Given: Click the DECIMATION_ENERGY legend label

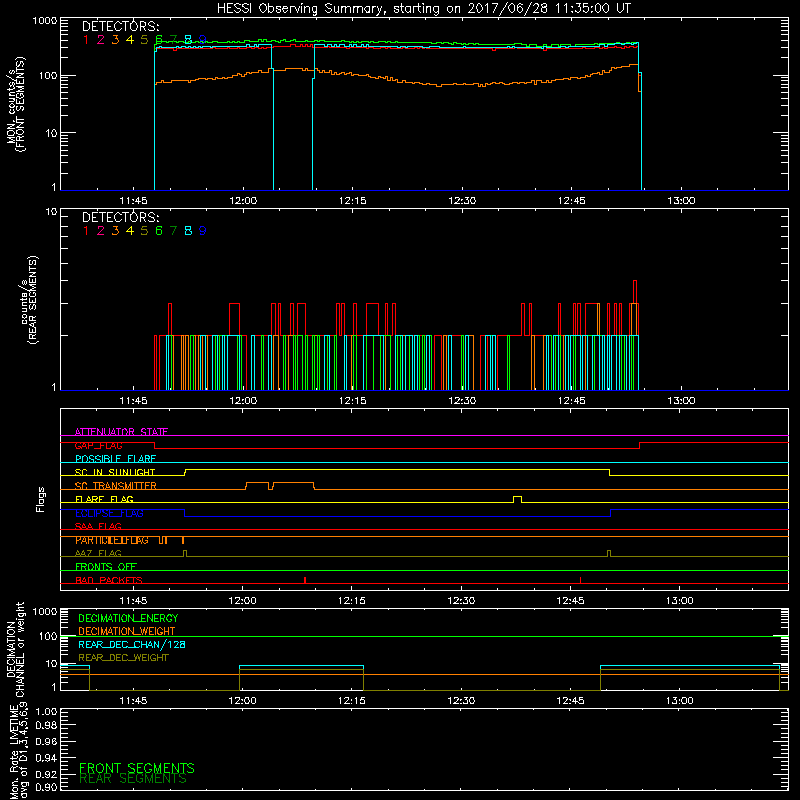Looking at the screenshot, I should (x=128, y=618).
